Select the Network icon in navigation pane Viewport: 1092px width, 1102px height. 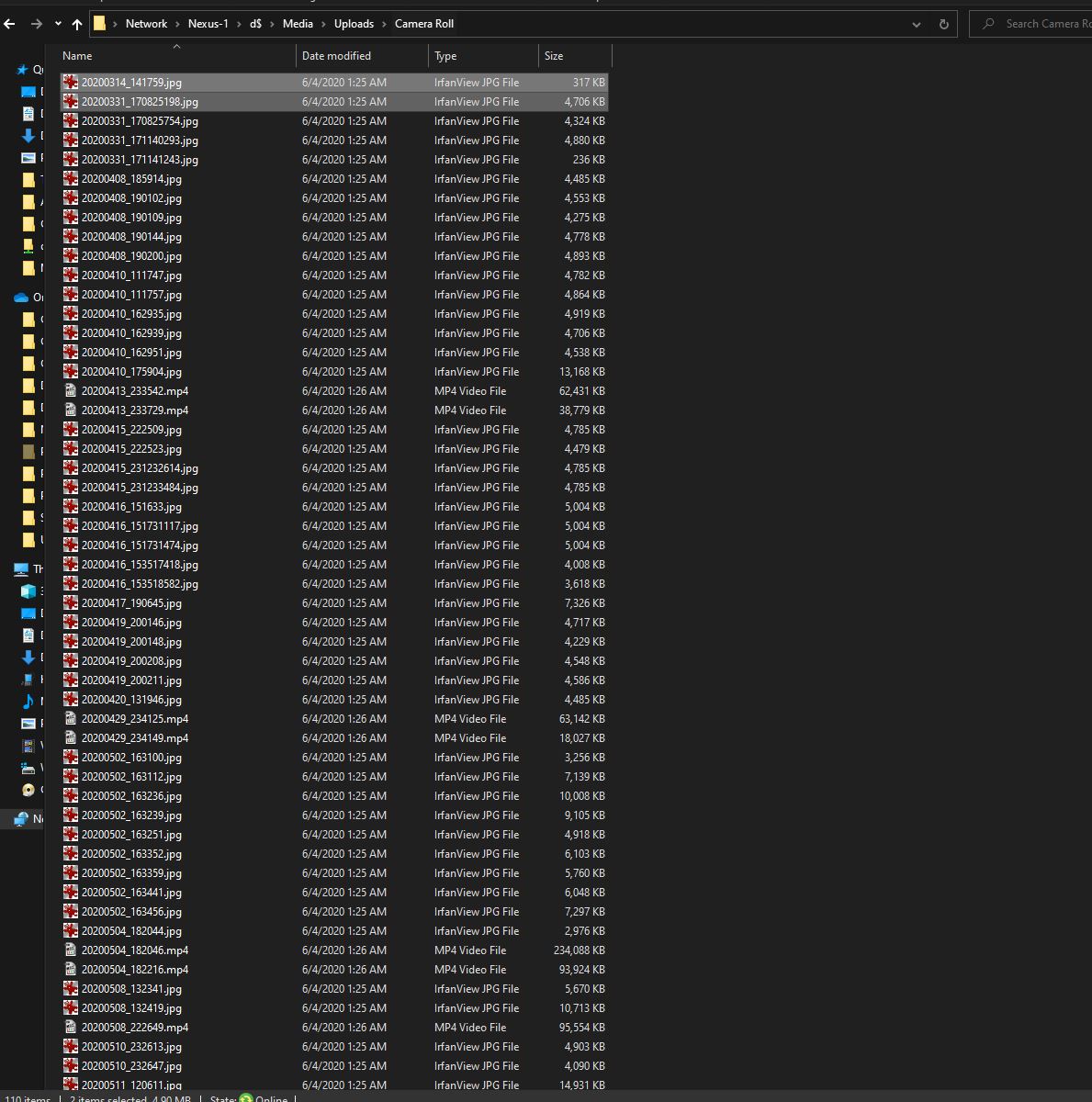click(x=21, y=819)
